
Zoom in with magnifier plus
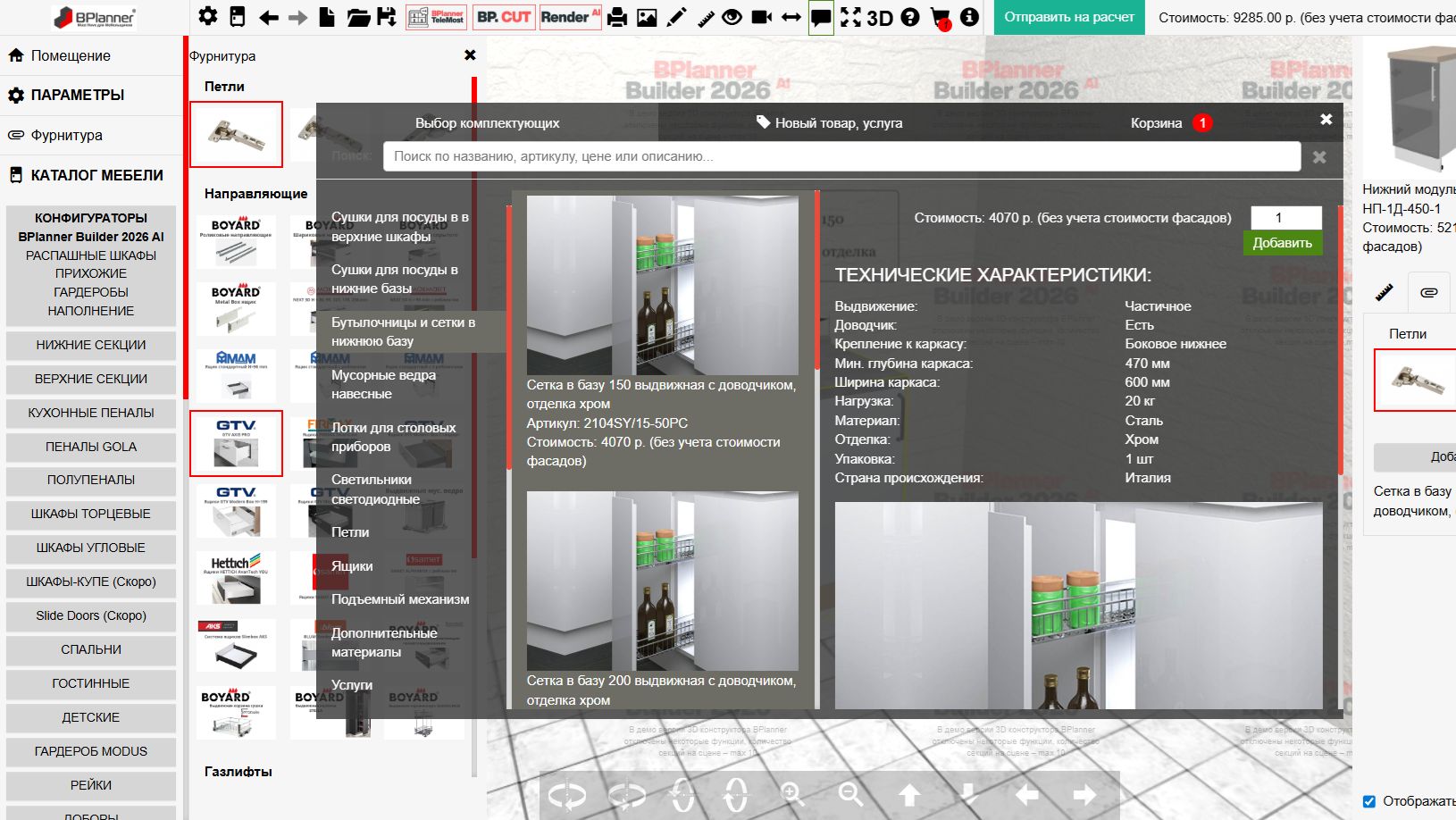(x=792, y=794)
